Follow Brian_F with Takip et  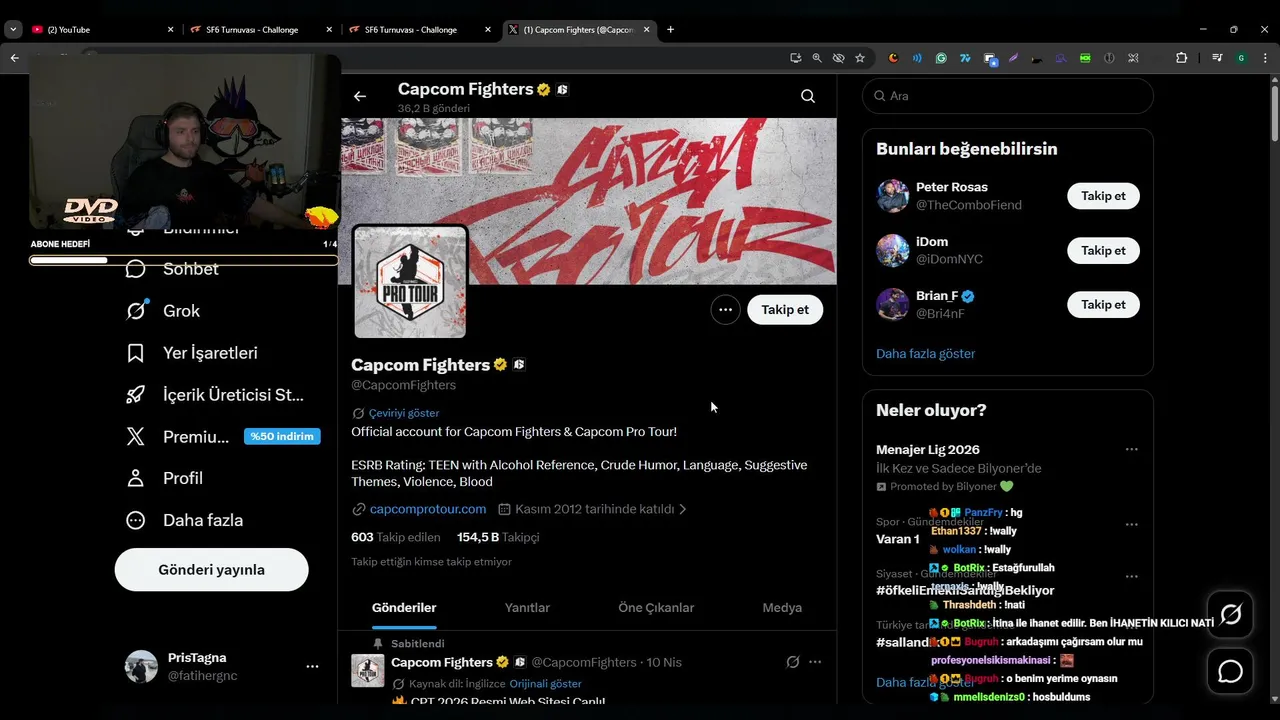(1103, 304)
